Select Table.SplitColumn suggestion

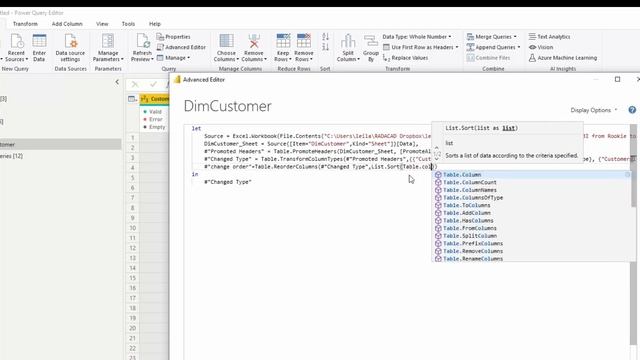point(531,236)
